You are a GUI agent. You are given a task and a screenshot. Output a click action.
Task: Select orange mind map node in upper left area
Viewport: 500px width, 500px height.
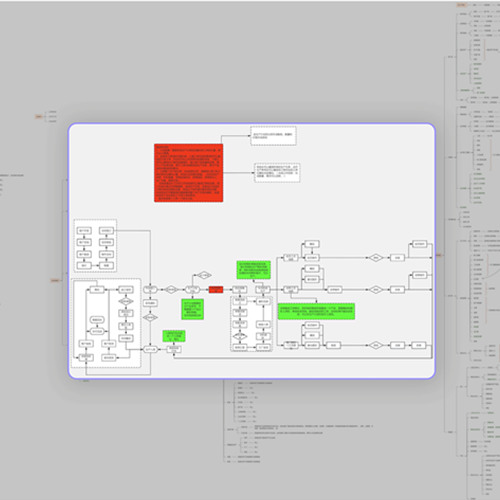pos(39,117)
